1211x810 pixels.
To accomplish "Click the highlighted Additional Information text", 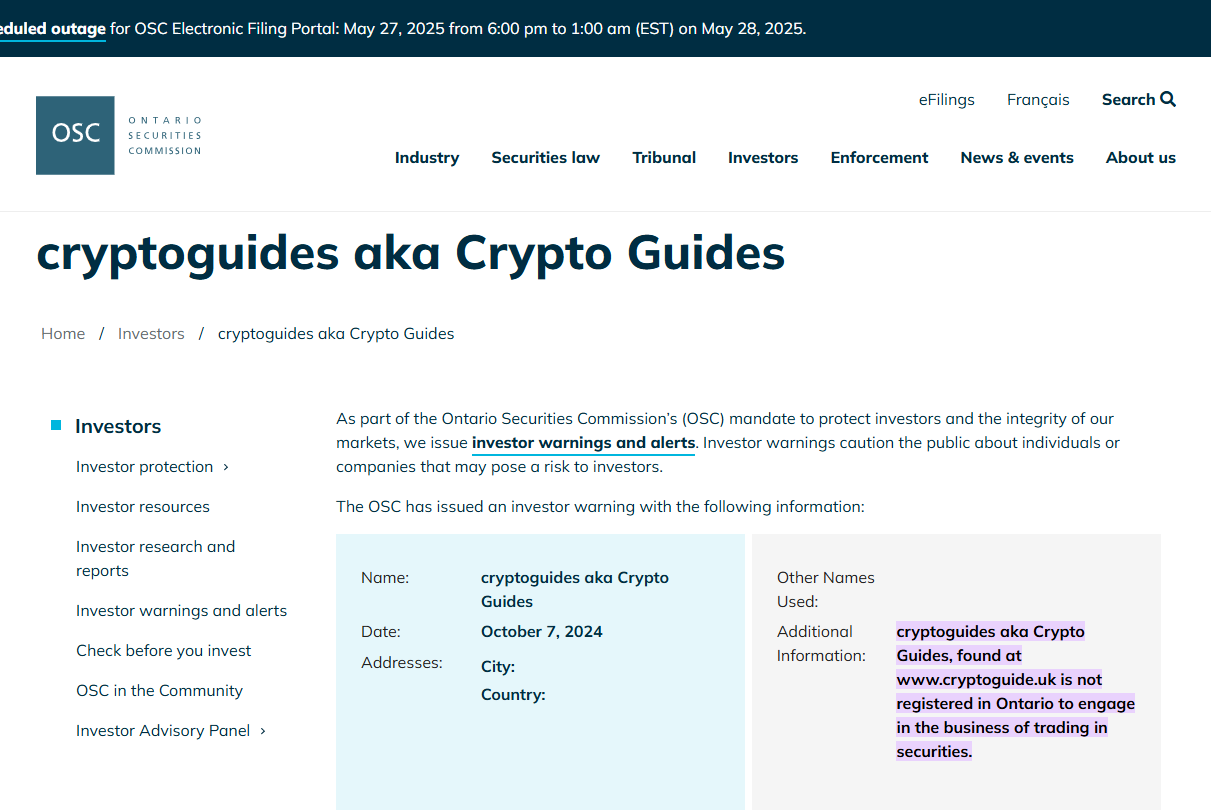I will 1015,691.
